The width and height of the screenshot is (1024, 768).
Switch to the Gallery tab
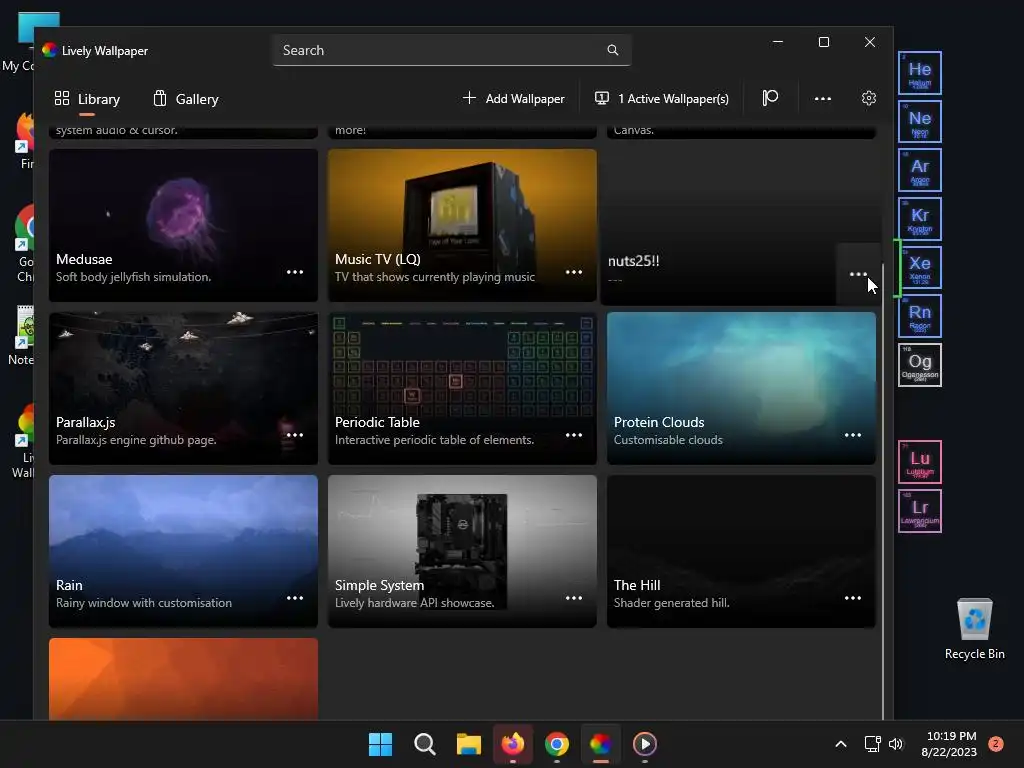pos(186,99)
